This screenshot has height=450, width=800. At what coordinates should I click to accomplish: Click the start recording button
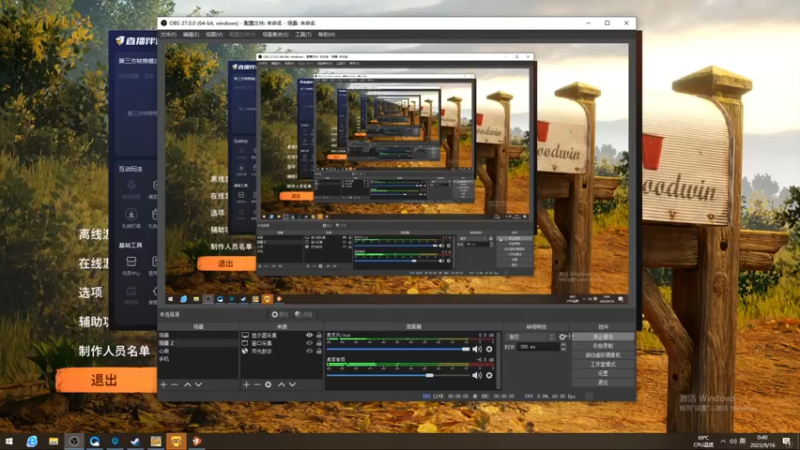pos(603,346)
